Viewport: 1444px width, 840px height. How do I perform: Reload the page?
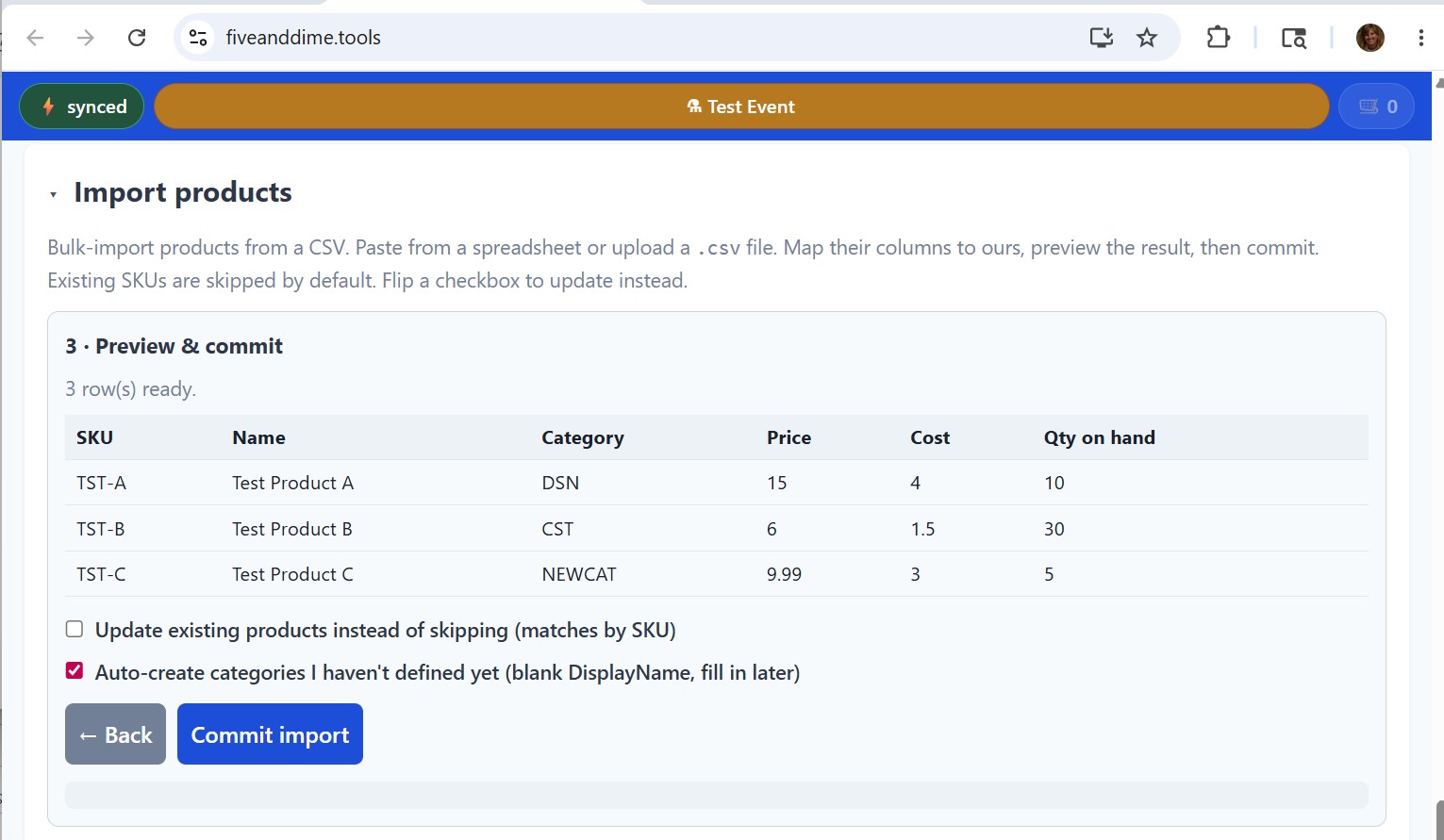point(137,38)
